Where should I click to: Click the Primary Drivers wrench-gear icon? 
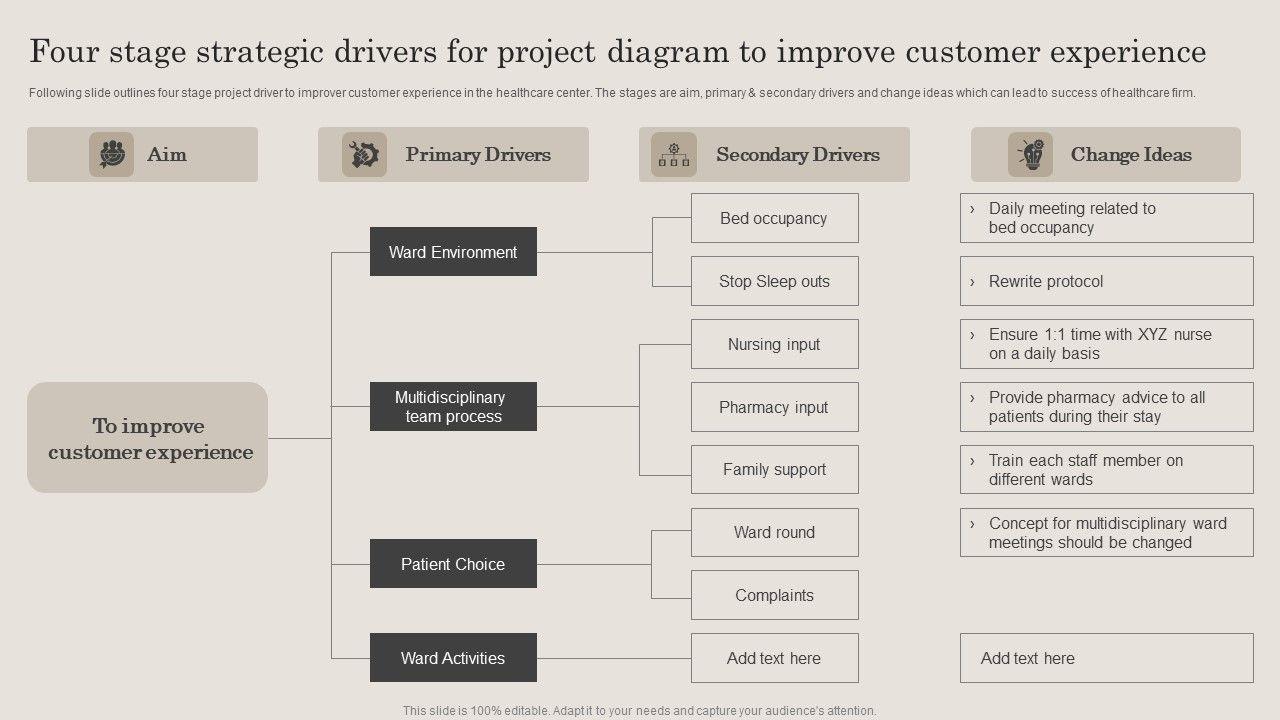click(x=364, y=155)
